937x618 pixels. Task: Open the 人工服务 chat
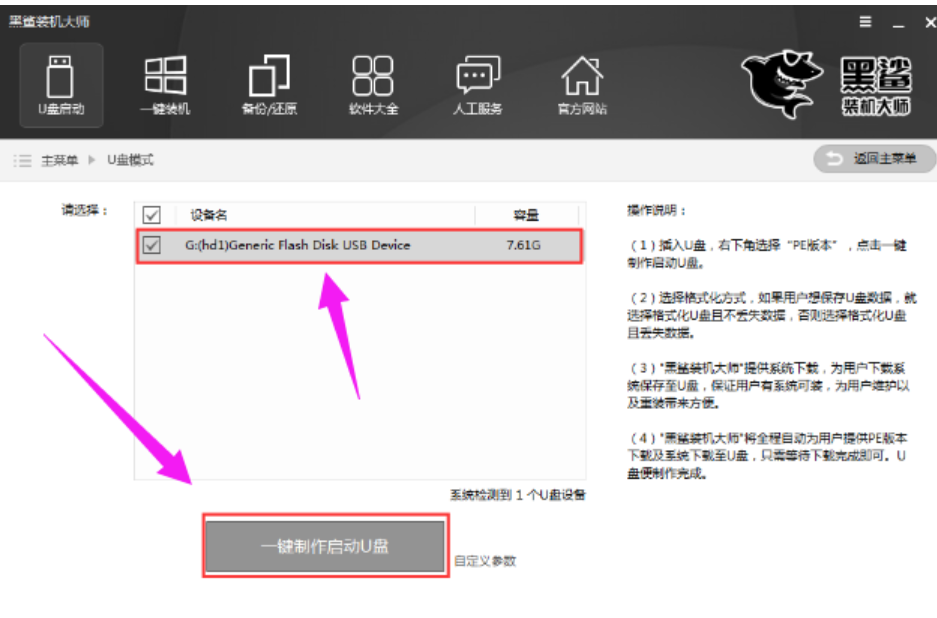[477, 85]
